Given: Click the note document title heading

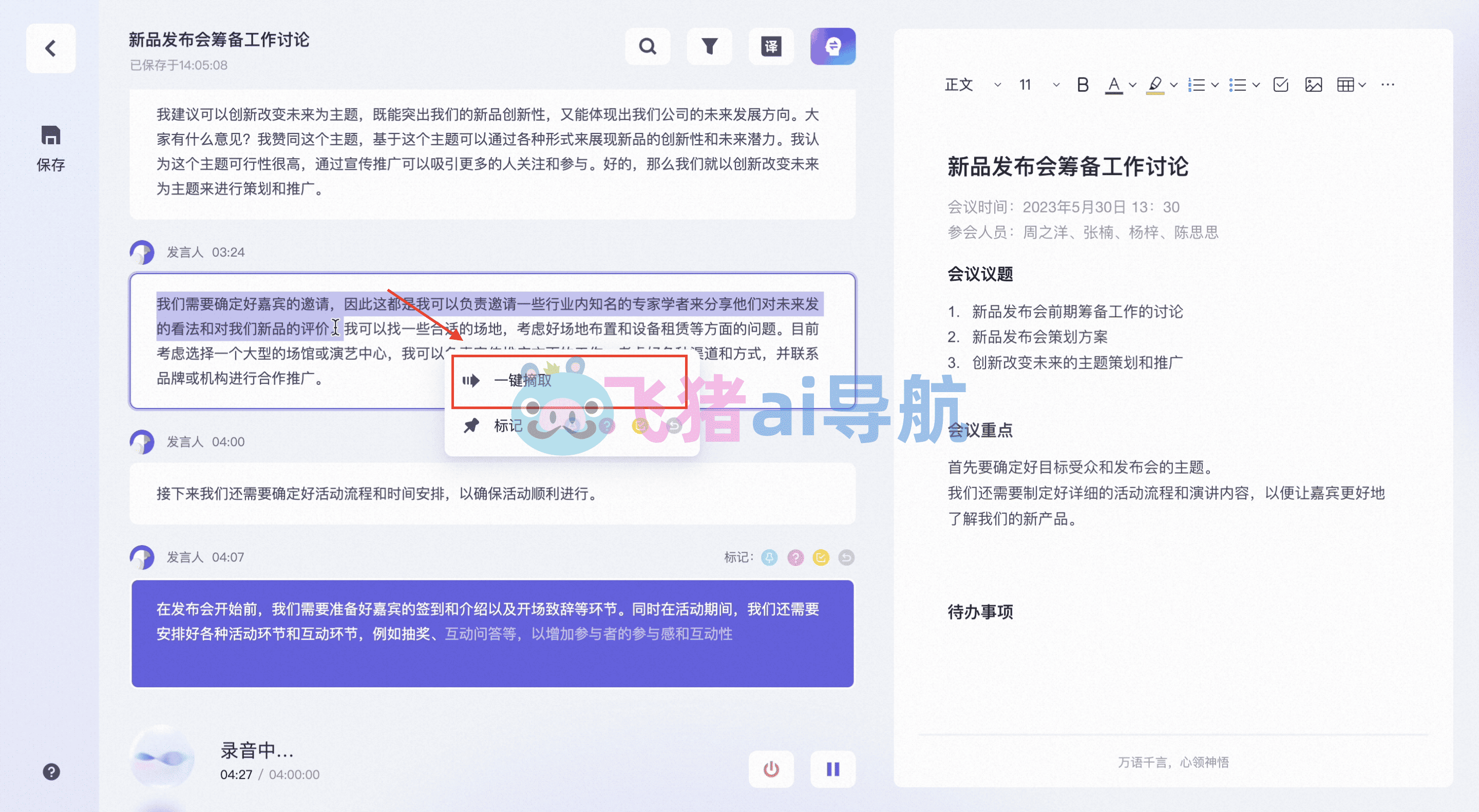Looking at the screenshot, I should pyautogui.click(x=1067, y=167).
